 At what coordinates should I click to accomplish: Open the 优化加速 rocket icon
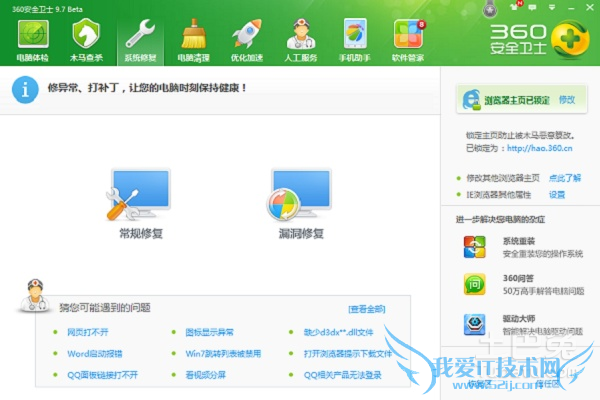pos(247,41)
